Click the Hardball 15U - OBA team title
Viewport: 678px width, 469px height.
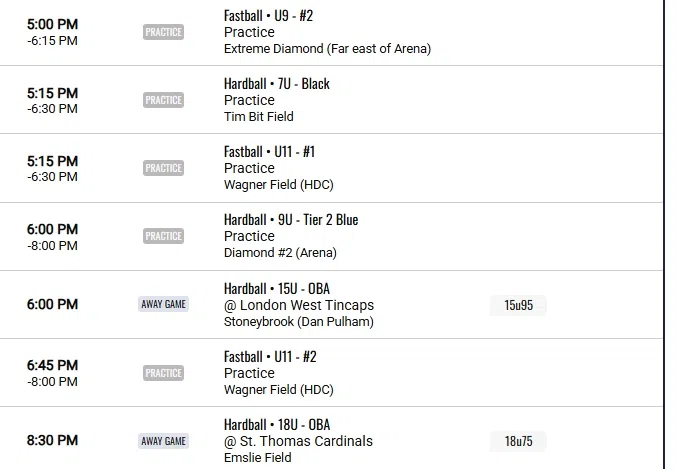pyautogui.click(x=277, y=288)
